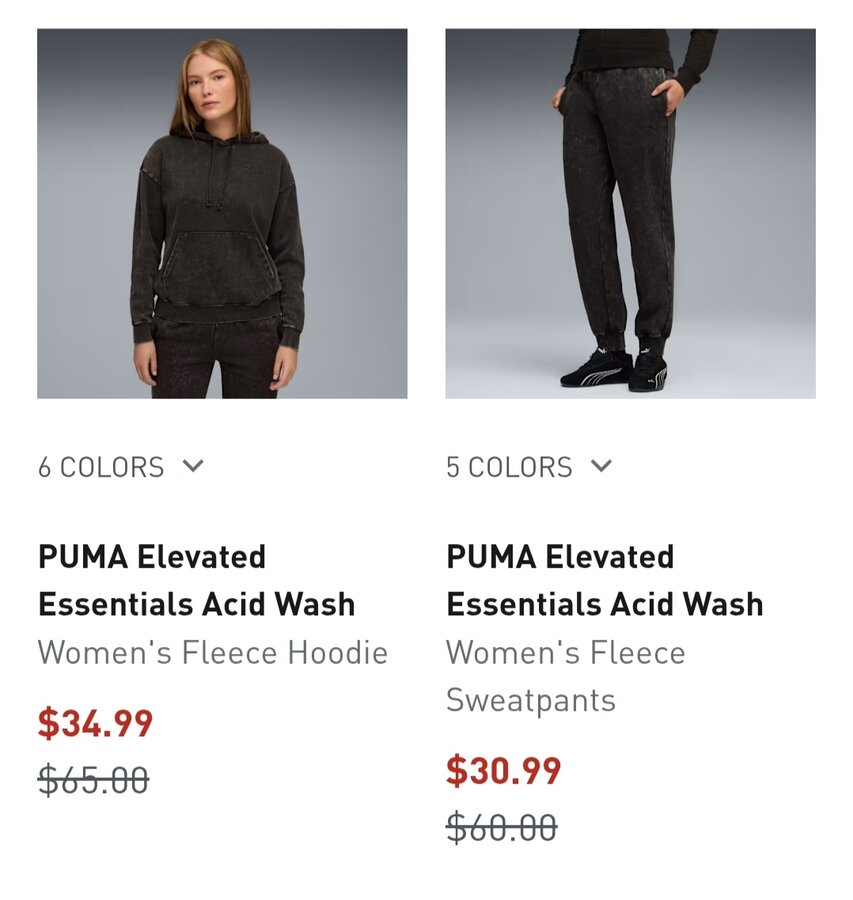The width and height of the screenshot is (853, 900).
Task: Select the Women's Fleece Sweatpants subtitle
Action: pos(565,676)
